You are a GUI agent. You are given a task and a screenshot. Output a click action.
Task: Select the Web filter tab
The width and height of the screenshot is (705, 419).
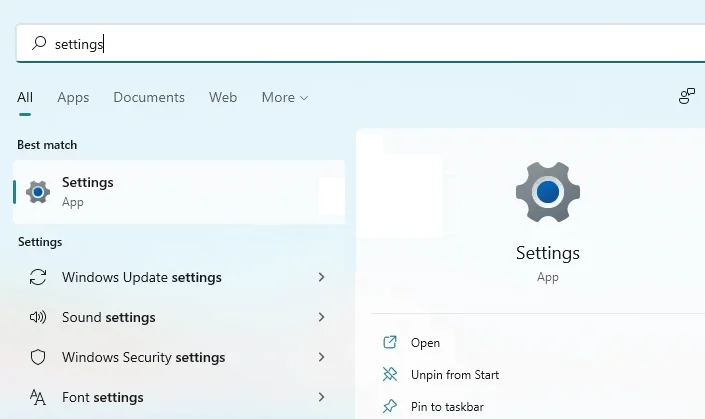223,97
